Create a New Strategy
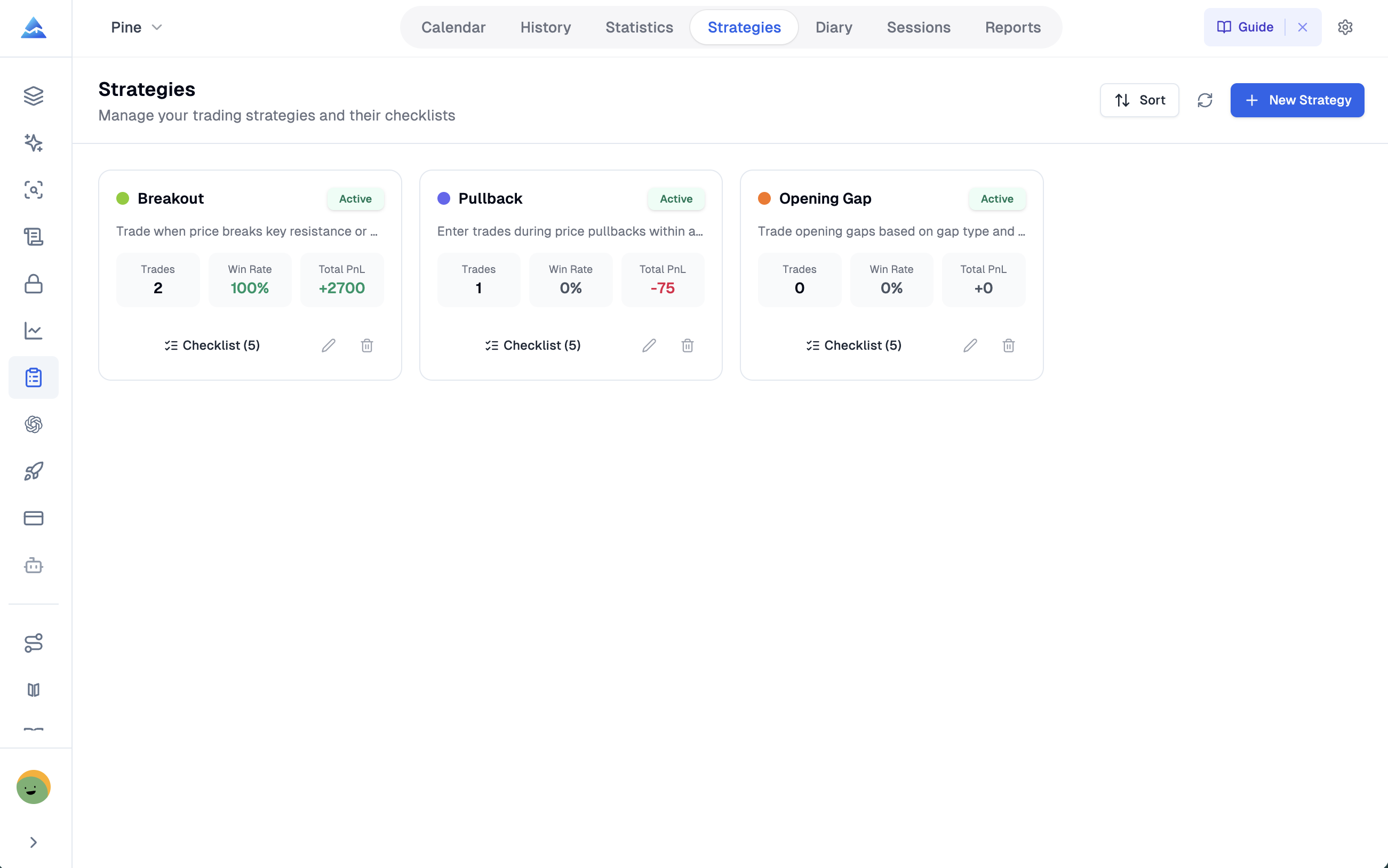The height and width of the screenshot is (868, 1388). [1297, 100]
